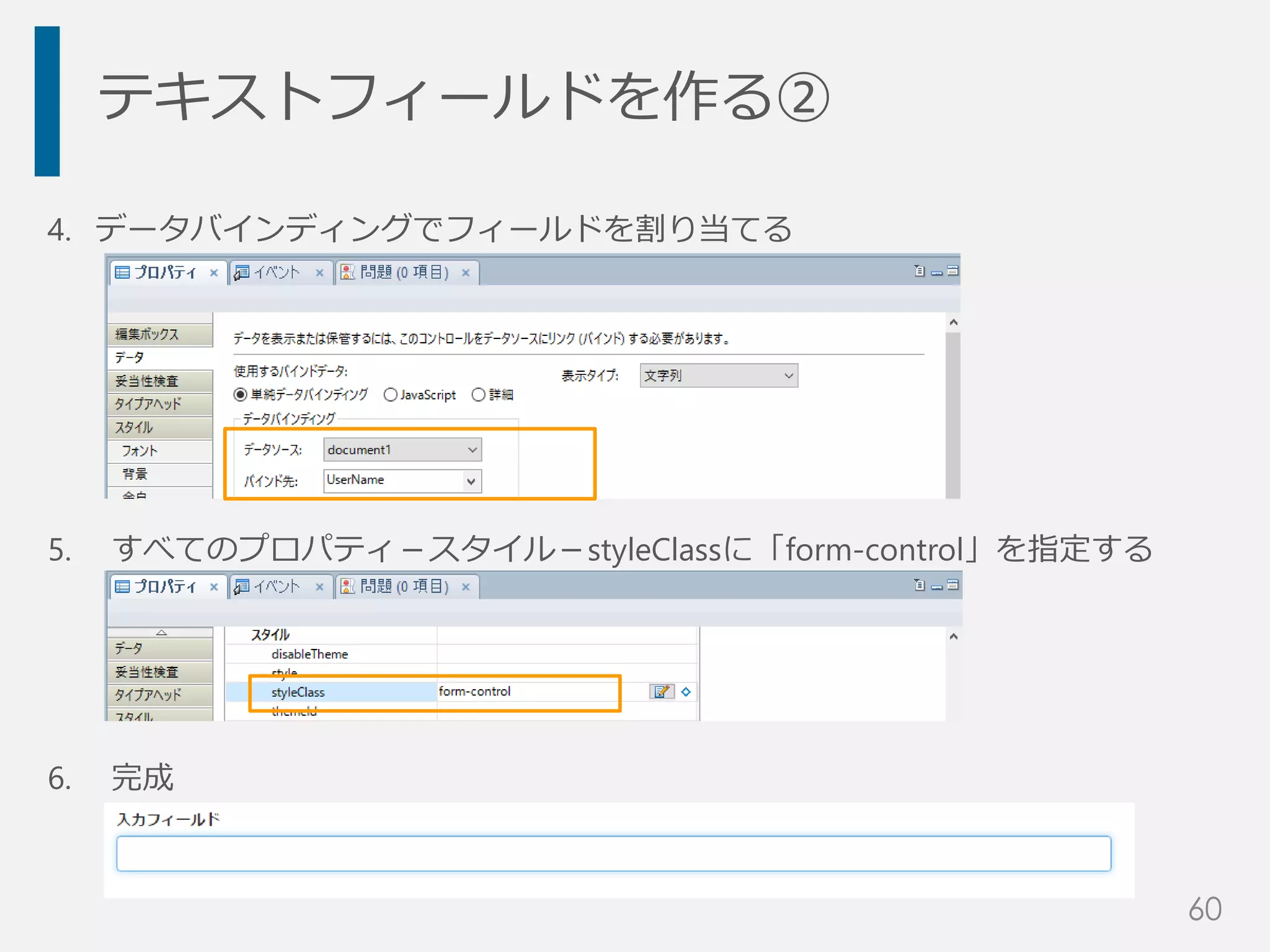Select the 詳細 radio button

point(478,395)
